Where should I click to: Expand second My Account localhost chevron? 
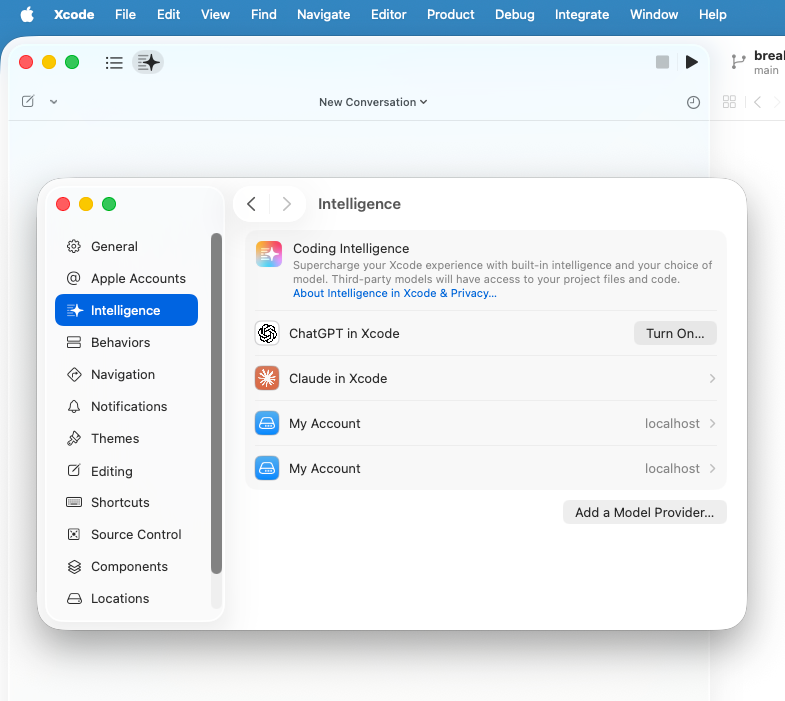pos(712,469)
